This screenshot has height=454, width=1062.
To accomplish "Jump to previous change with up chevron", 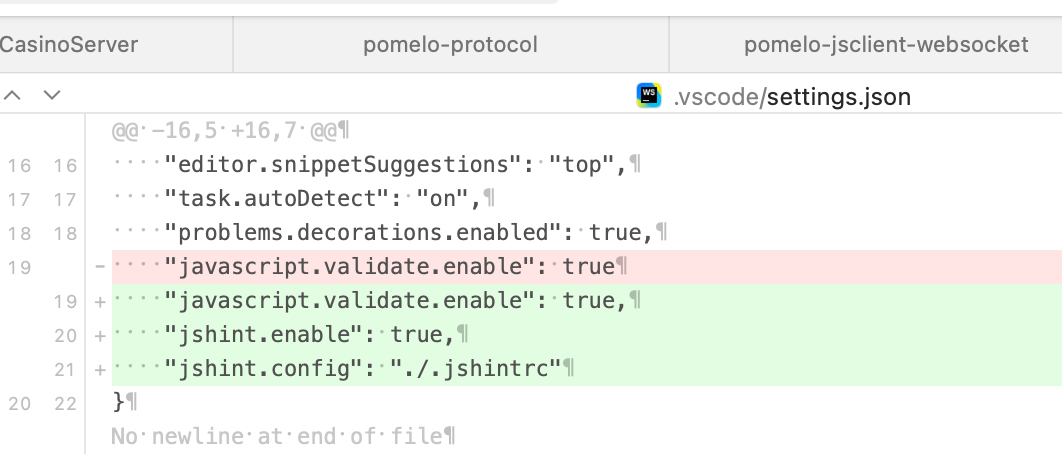I will tap(13, 96).
